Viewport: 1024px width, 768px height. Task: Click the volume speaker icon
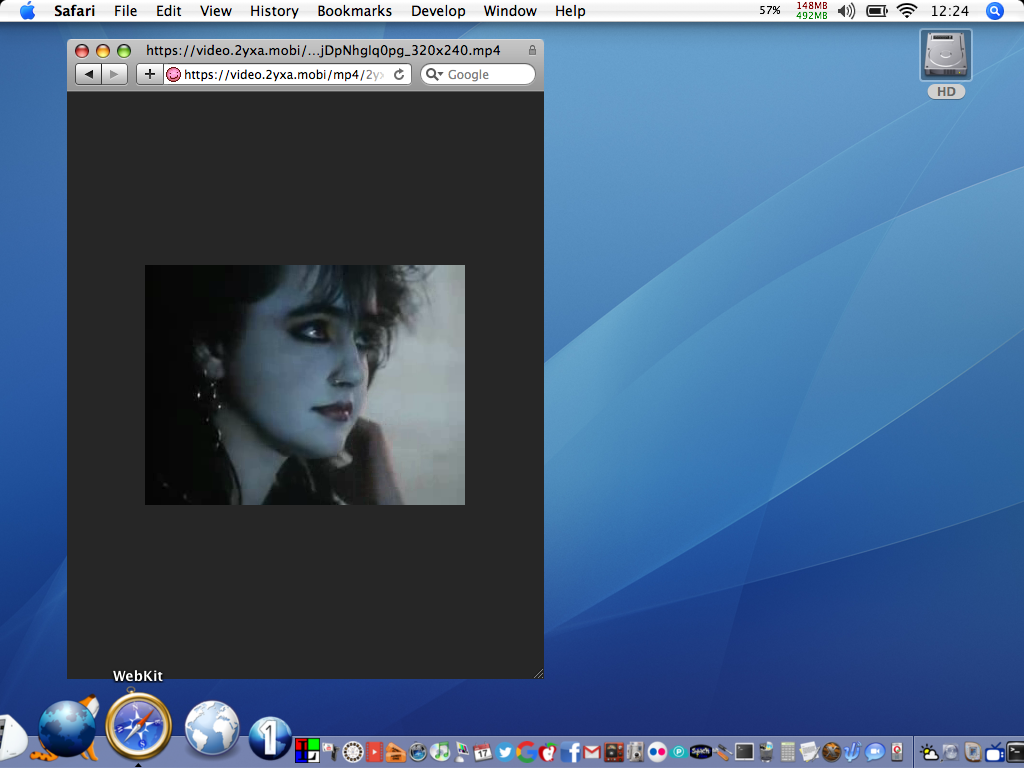pyautogui.click(x=846, y=11)
